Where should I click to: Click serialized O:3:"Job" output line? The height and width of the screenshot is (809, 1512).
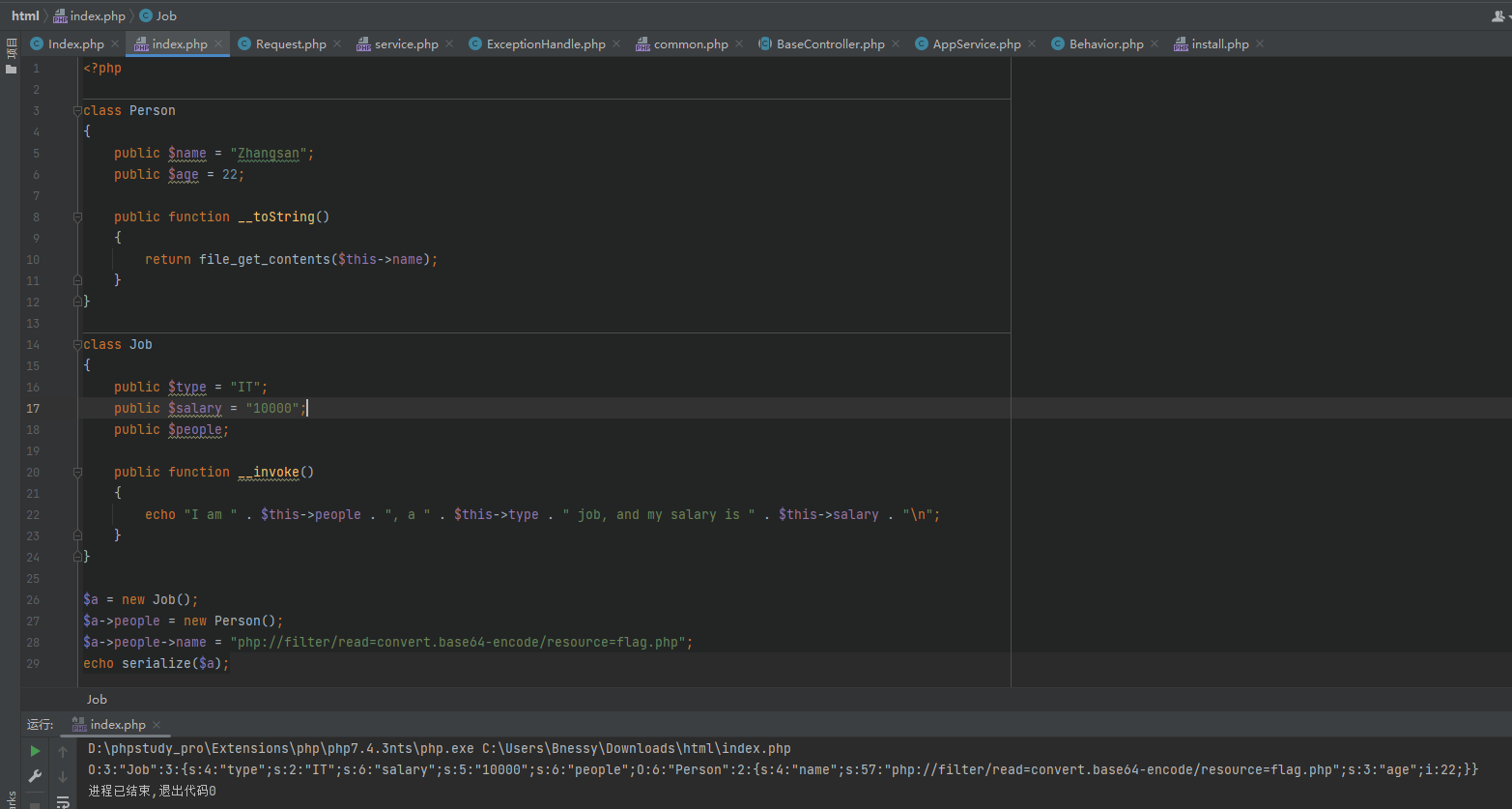click(x=783, y=769)
